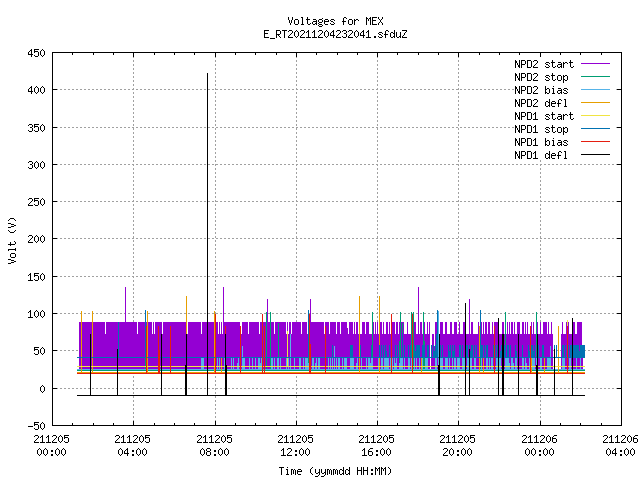Viewport: 640px width, 480px height.
Task: Click the 'NPD1 start' legend label
Action: click(x=544, y=116)
